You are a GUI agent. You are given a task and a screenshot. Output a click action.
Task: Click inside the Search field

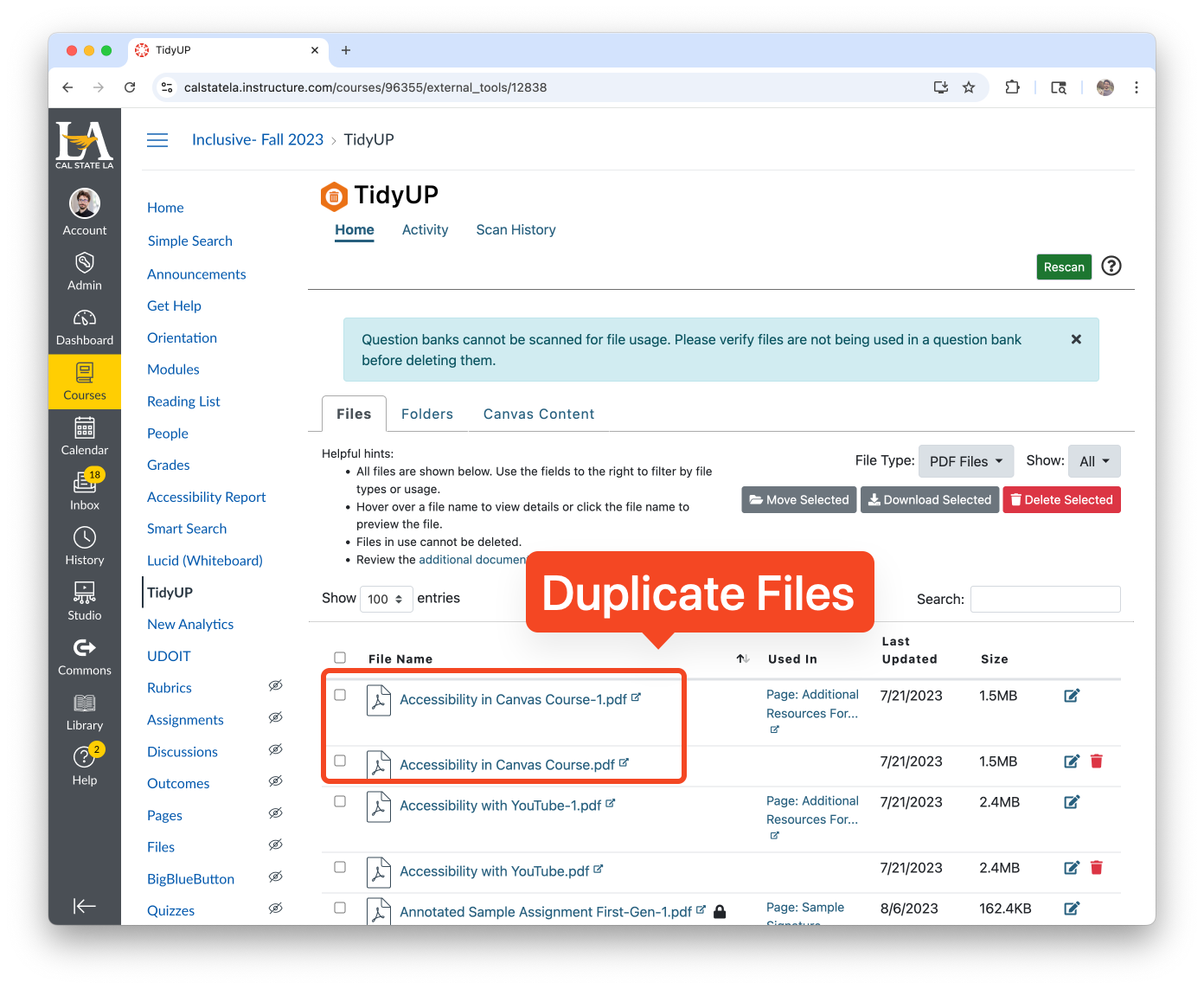tap(1045, 599)
